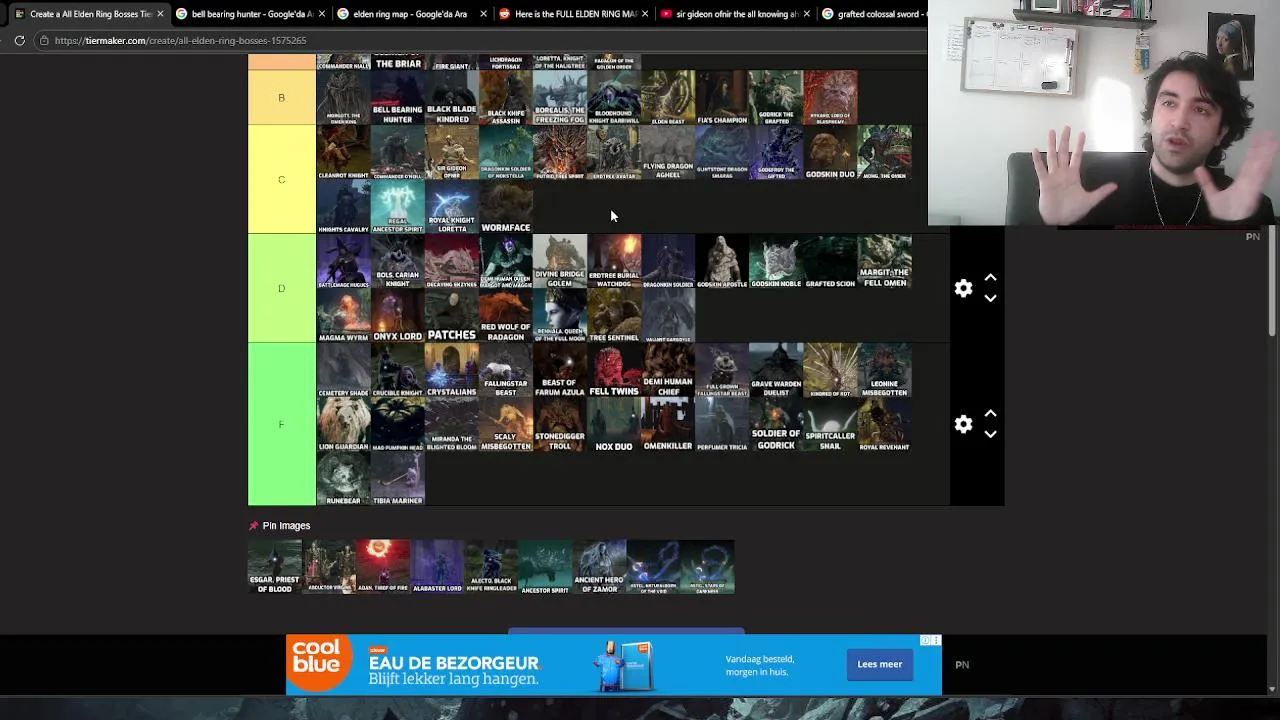The image size is (1280, 720).
Task: Select the Tibia Mariner boss image
Action: (398, 478)
